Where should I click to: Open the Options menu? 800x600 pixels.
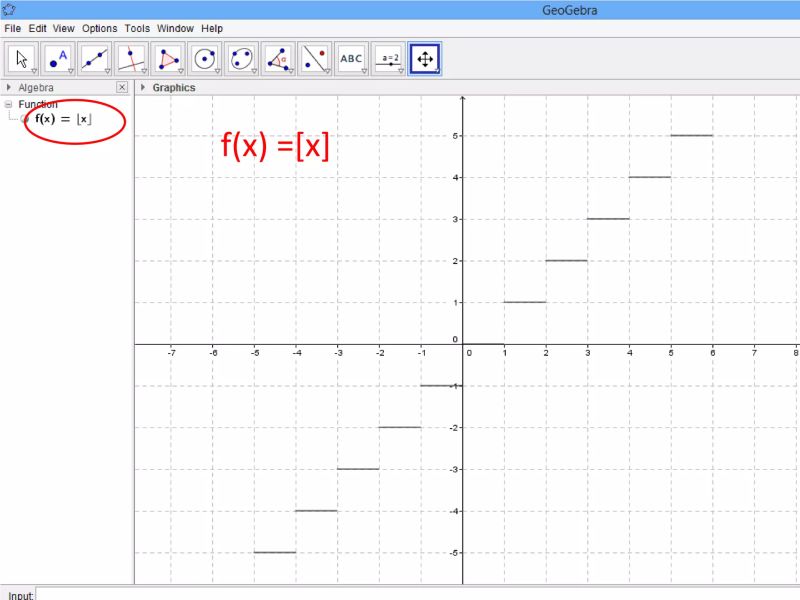[99, 28]
